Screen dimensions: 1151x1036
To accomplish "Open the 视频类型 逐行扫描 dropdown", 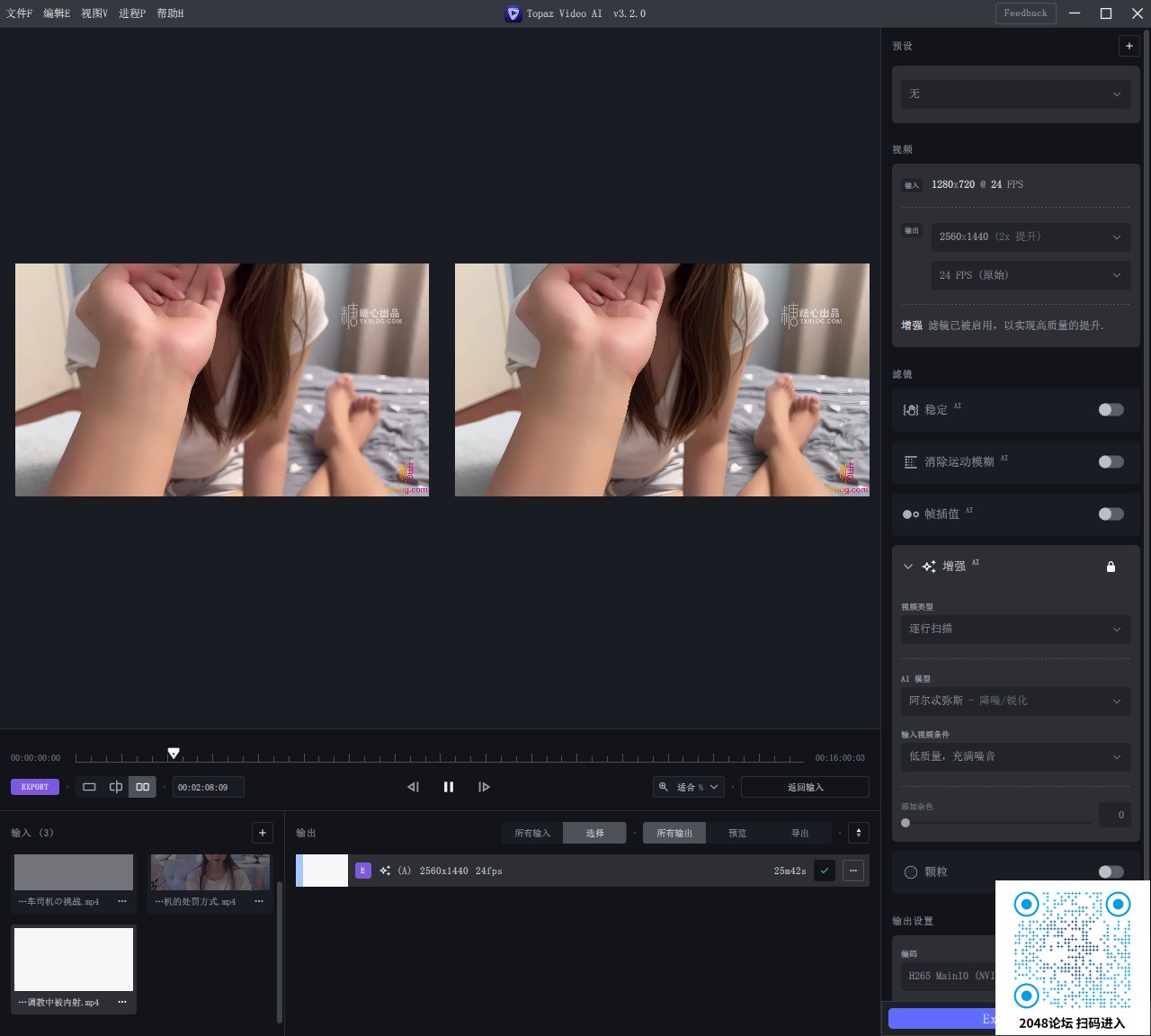I will [1015, 629].
